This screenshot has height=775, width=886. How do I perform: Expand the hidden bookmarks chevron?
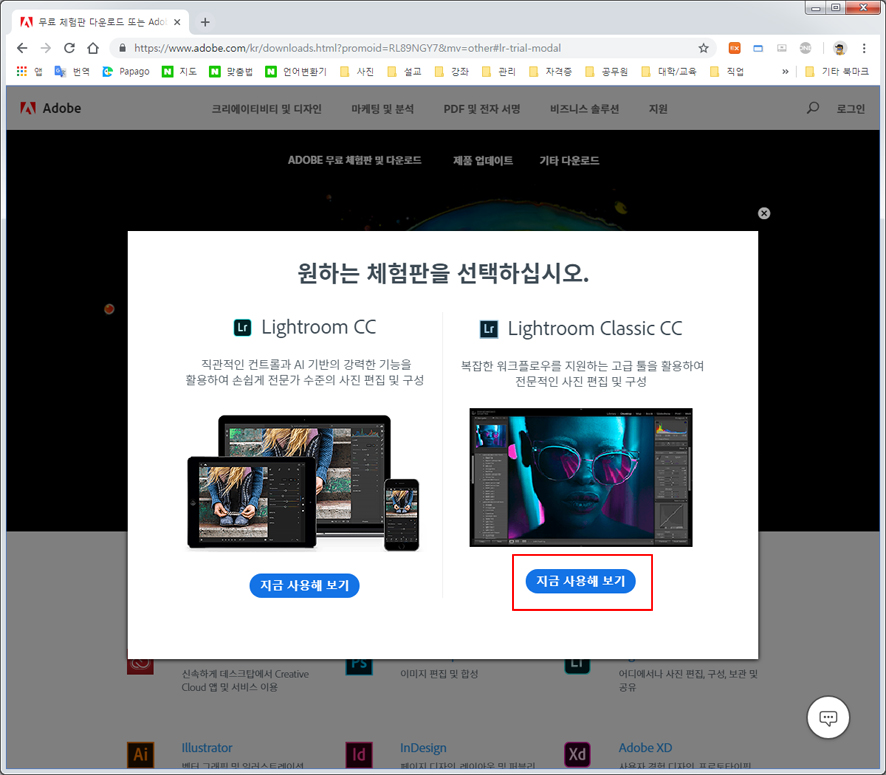785,71
